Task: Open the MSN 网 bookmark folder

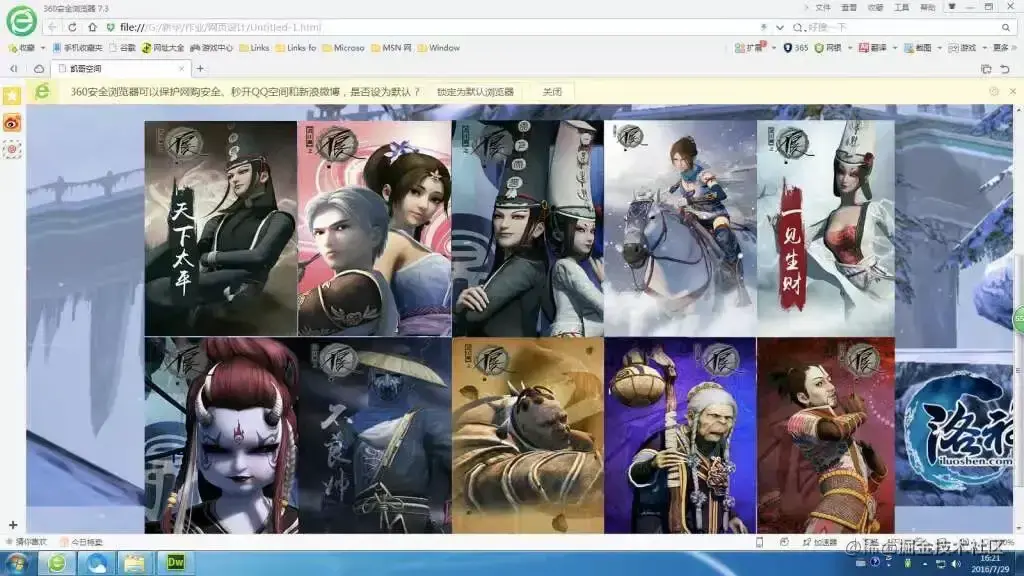Action: 391,48
